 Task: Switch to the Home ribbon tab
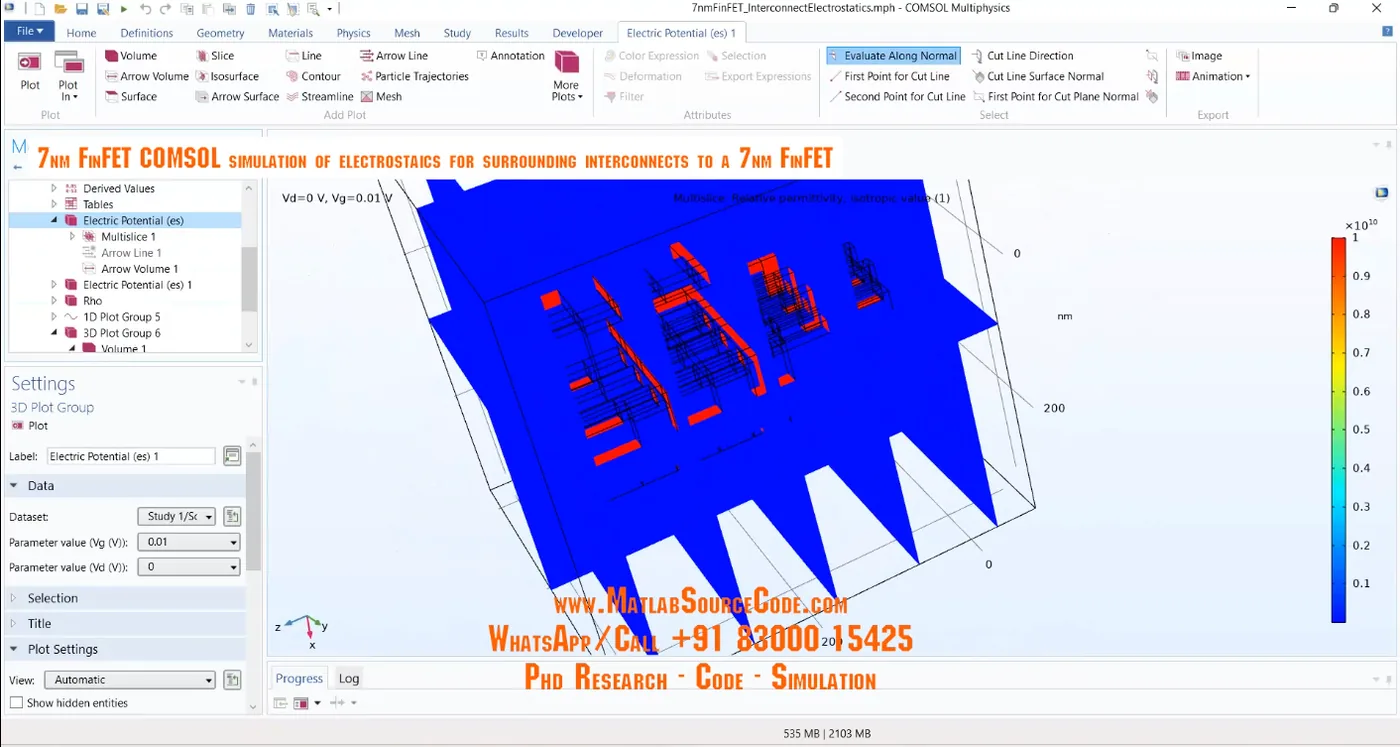point(81,33)
